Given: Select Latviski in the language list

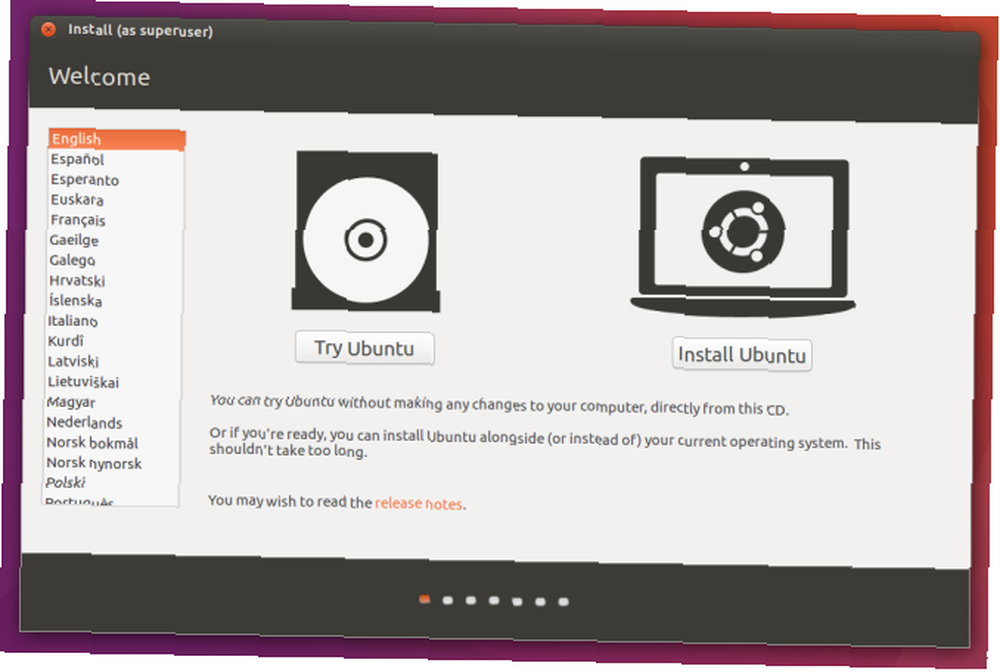Looking at the screenshot, I should [x=113, y=362].
